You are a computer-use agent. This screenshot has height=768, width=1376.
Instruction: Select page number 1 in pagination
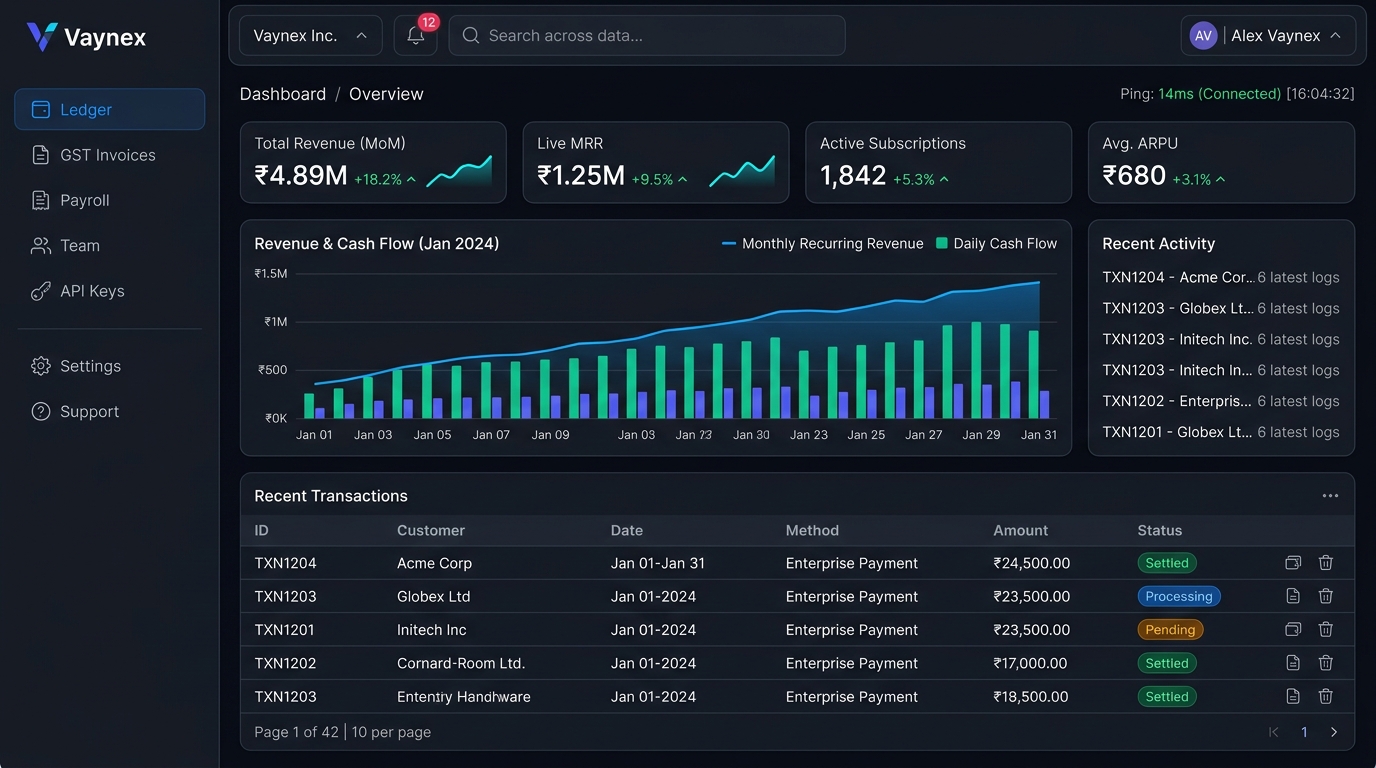(x=1304, y=732)
